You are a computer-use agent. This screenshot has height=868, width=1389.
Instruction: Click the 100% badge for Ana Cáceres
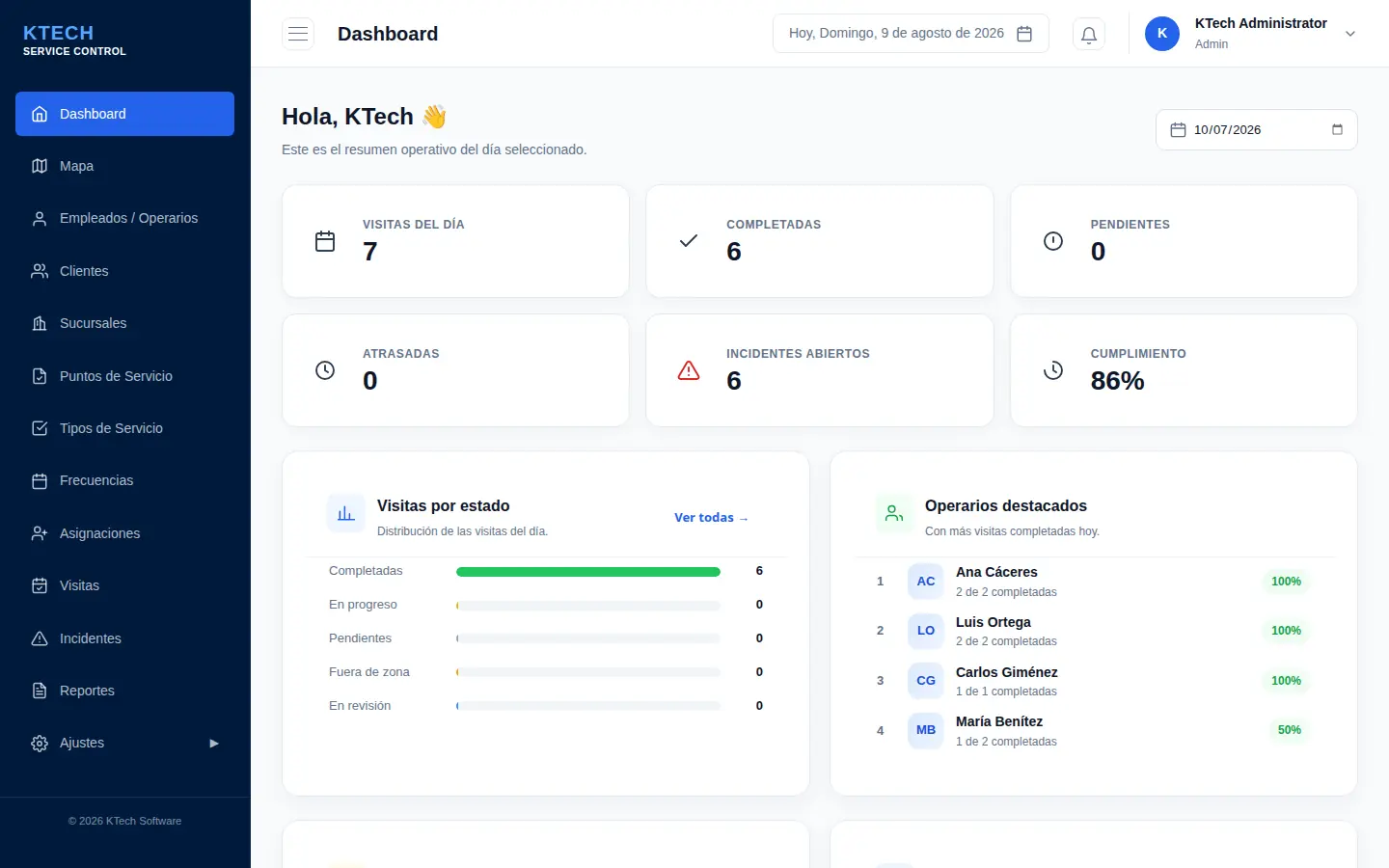1286,582
